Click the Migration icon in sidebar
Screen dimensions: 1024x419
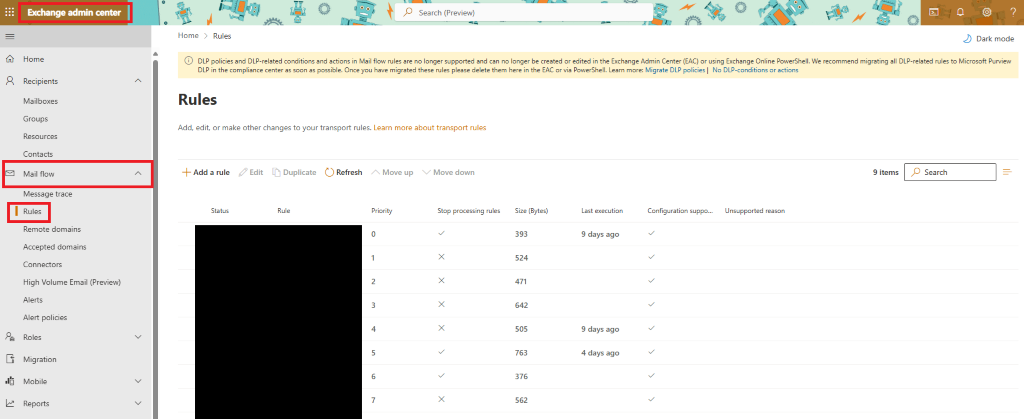(x=10, y=359)
